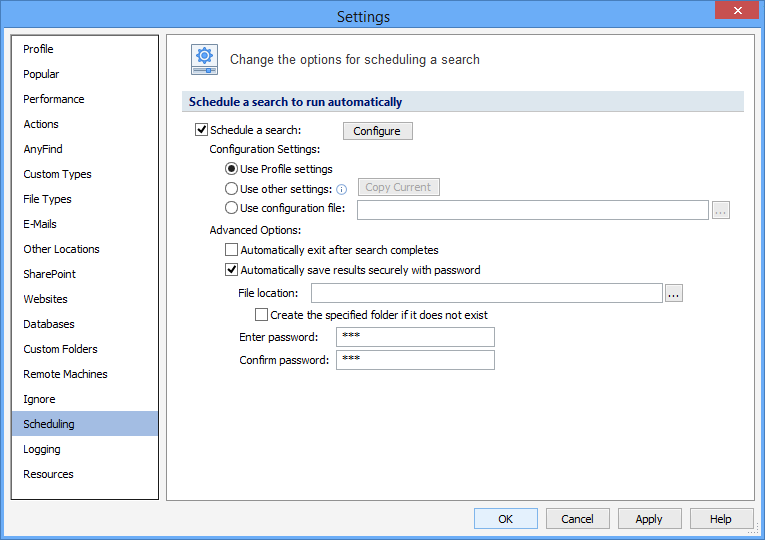Go to the Logging settings section
The image size is (765, 540).
42,449
